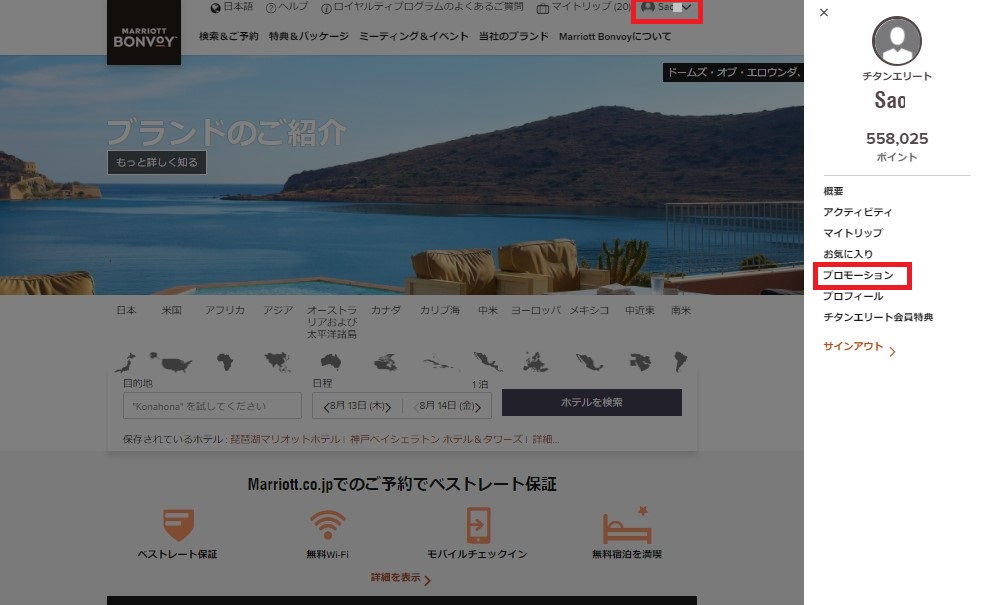
Task: Click ヘルプ text link in header
Action: (x=293, y=7)
